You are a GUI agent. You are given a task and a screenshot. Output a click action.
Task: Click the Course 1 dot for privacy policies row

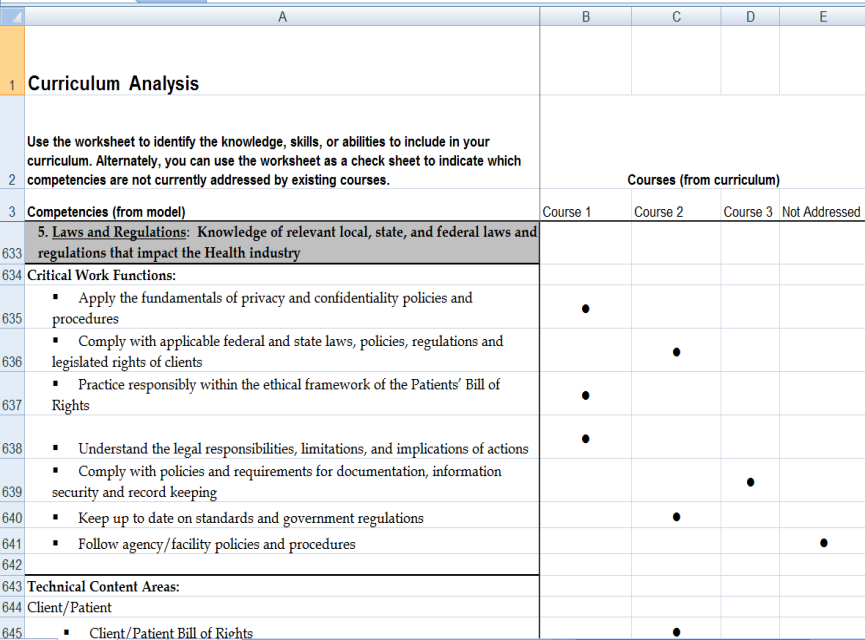(585, 309)
